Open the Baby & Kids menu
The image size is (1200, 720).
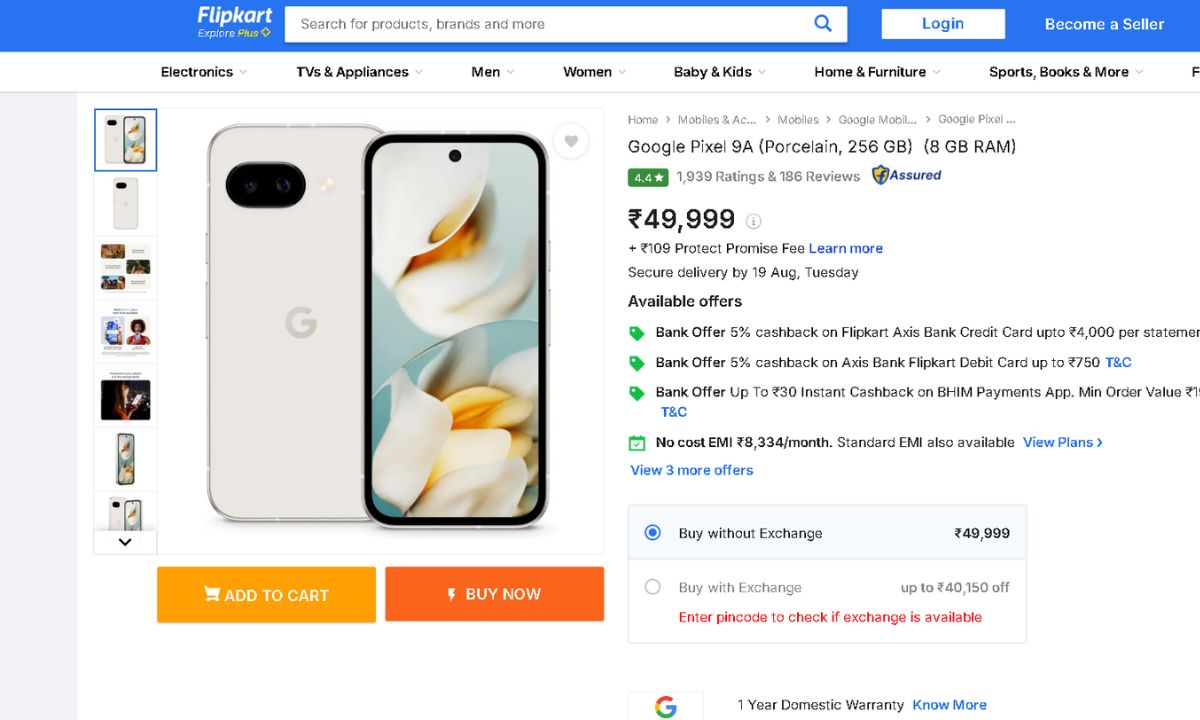tap(719, 72)
